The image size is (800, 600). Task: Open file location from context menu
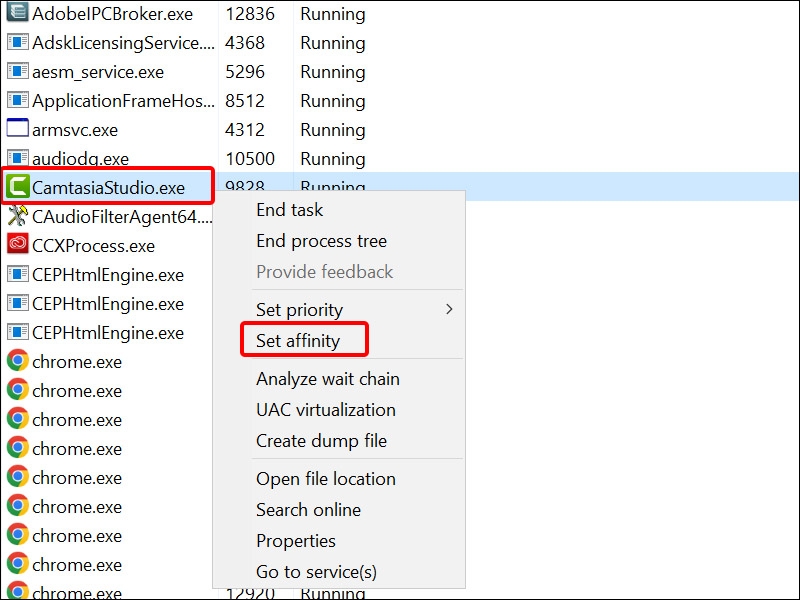(326, 479)
